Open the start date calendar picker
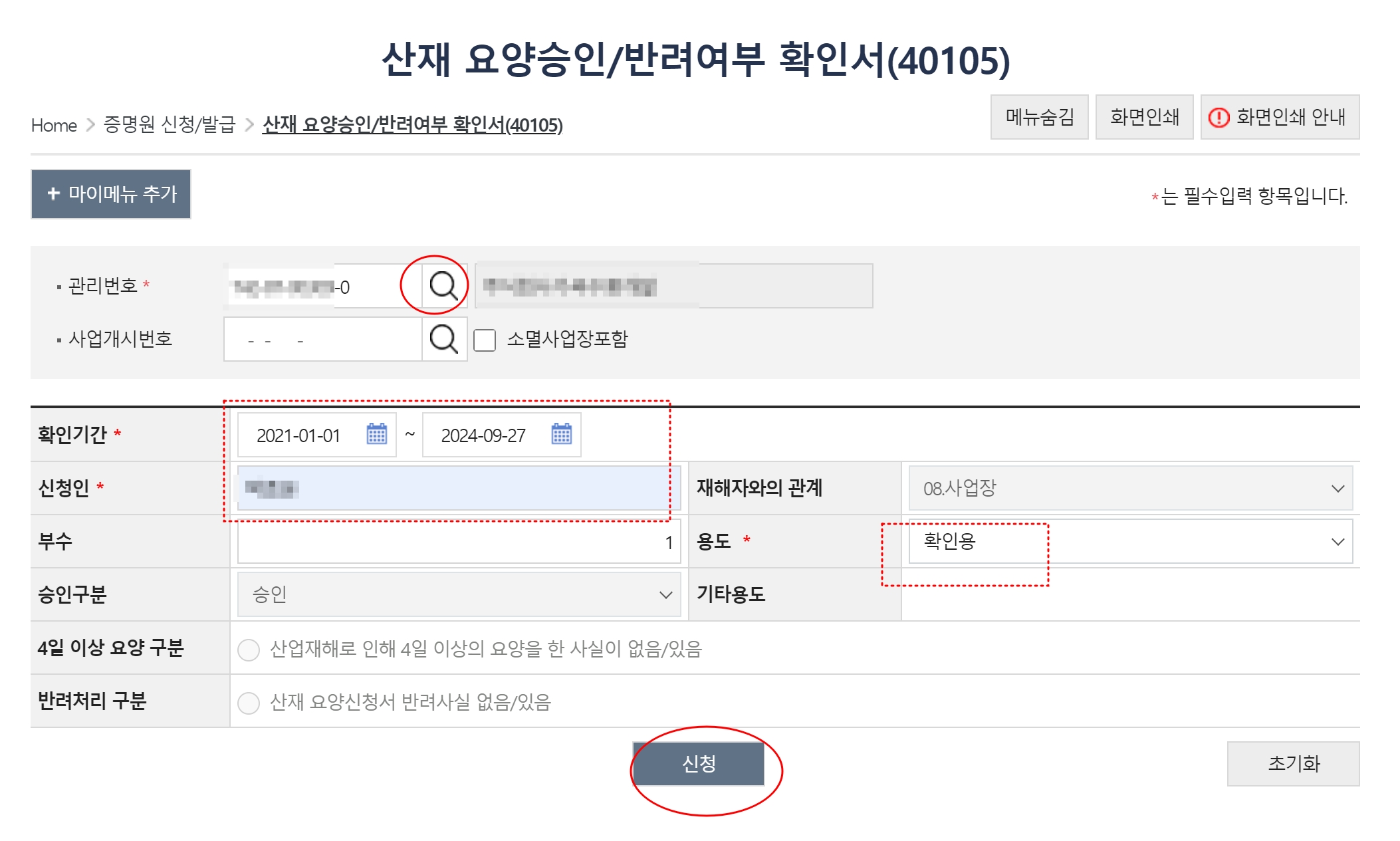Image resolution: width=1400 pixels, height=841 pixels. click(377, 434)
